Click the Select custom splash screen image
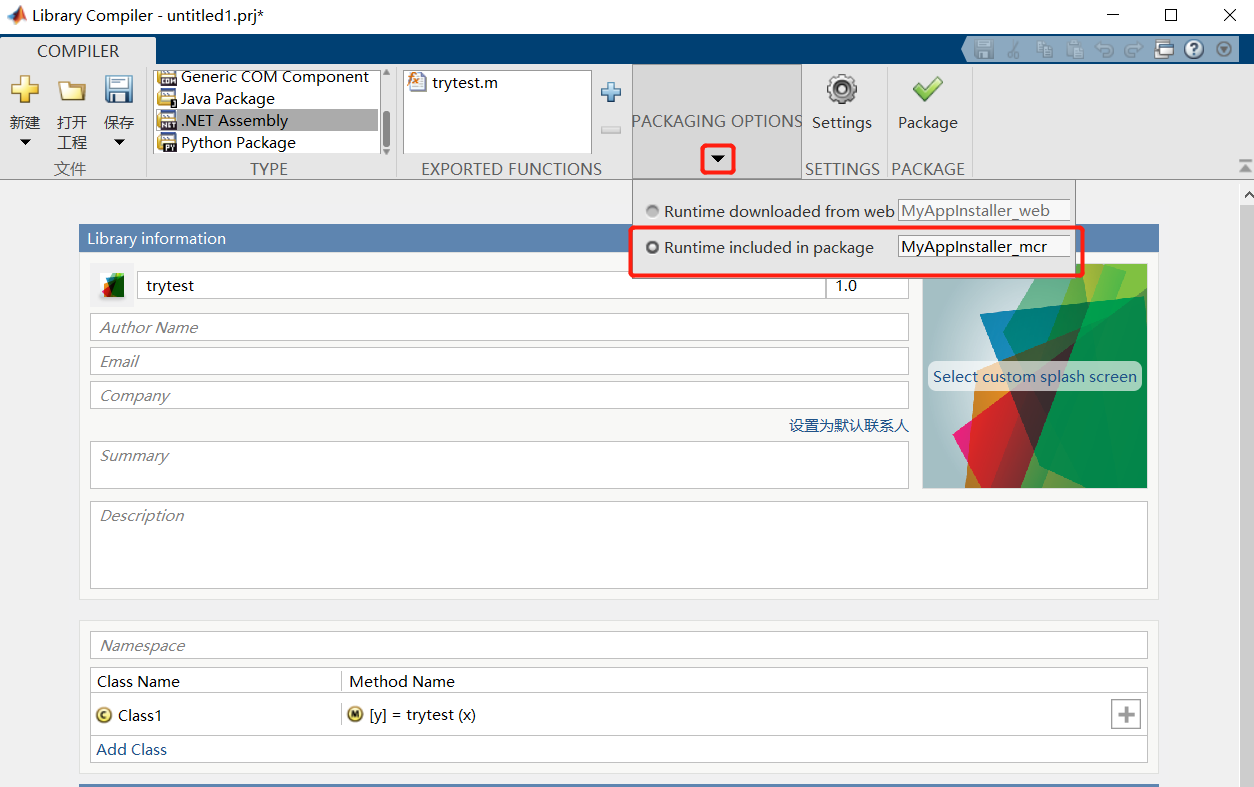Screen dimensions: 1254x787 coord(1034,376)
